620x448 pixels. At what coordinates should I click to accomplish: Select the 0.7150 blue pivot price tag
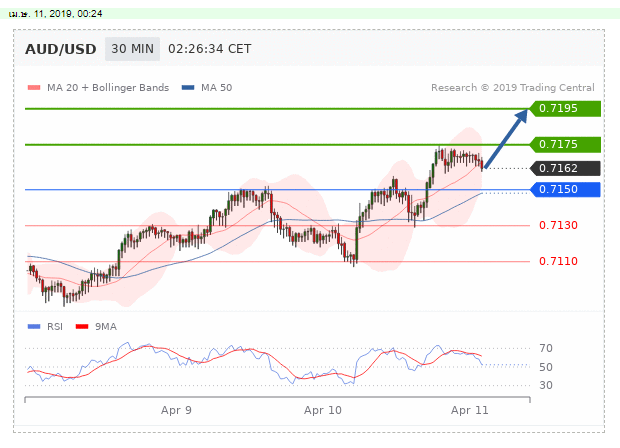pos(565,189)
